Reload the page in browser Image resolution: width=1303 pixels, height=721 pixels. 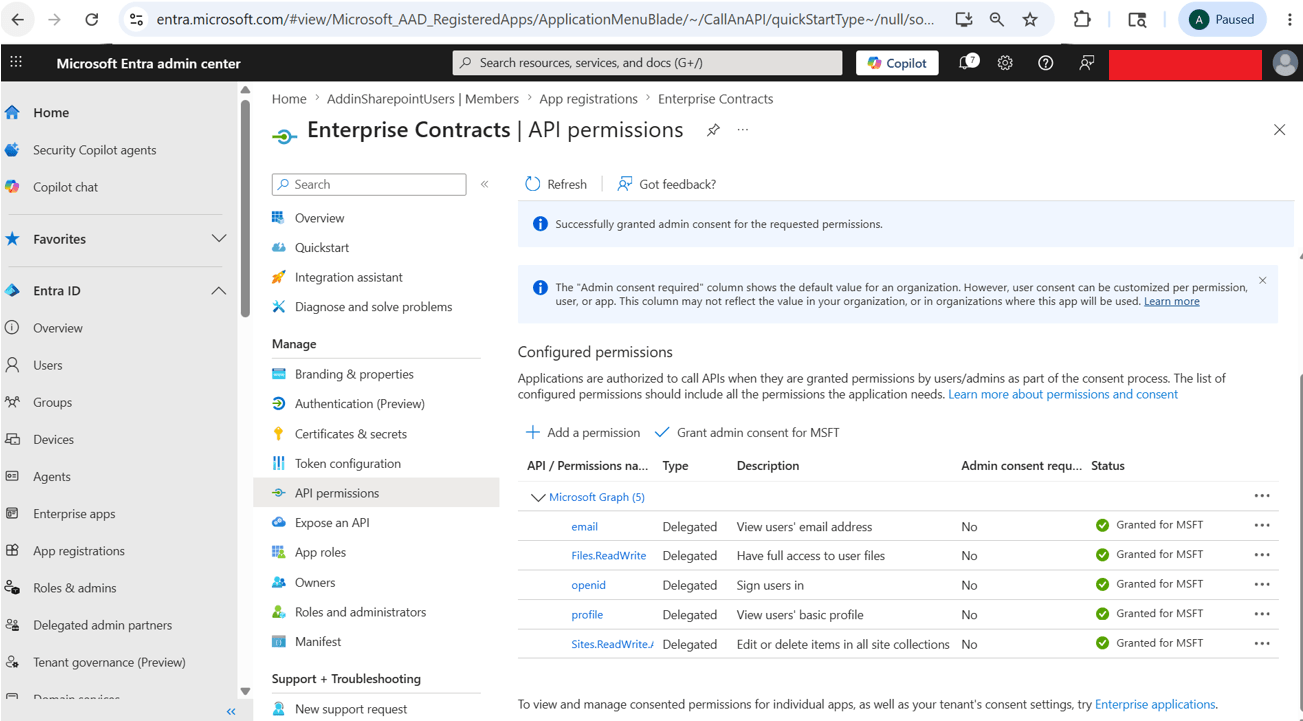click(91, 19)
